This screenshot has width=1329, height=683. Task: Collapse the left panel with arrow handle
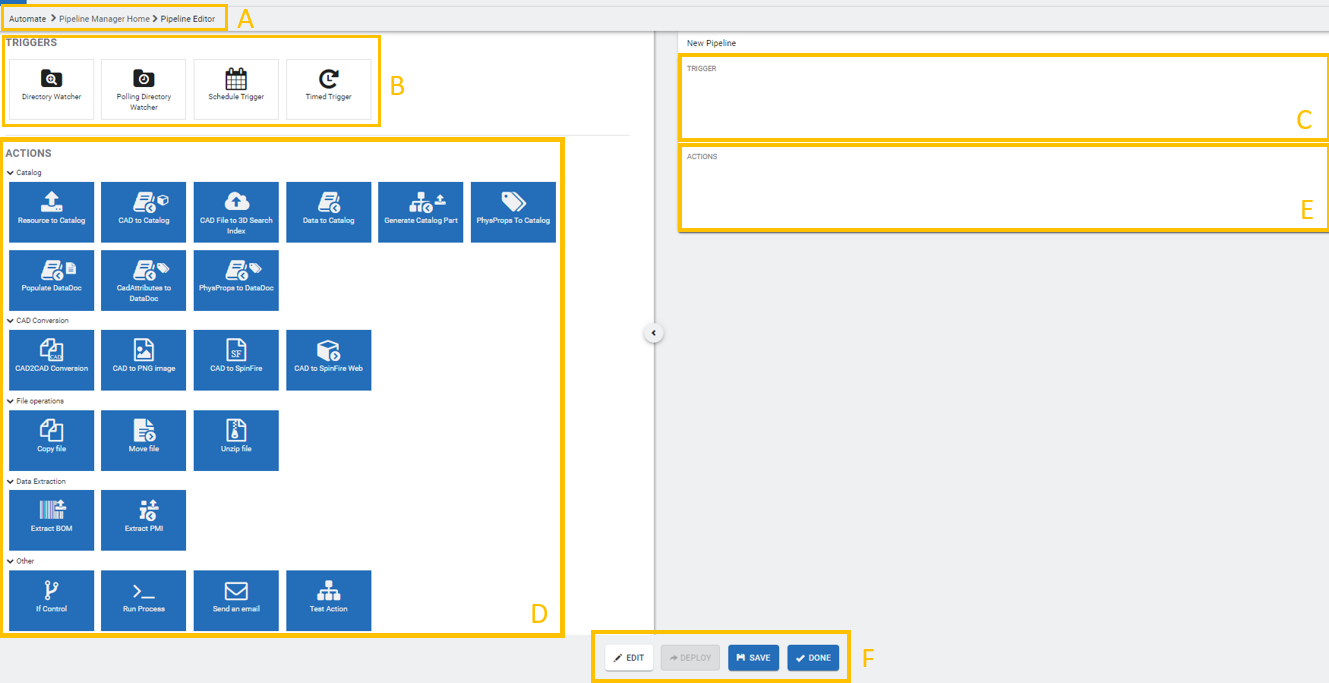tap(653, 333)
